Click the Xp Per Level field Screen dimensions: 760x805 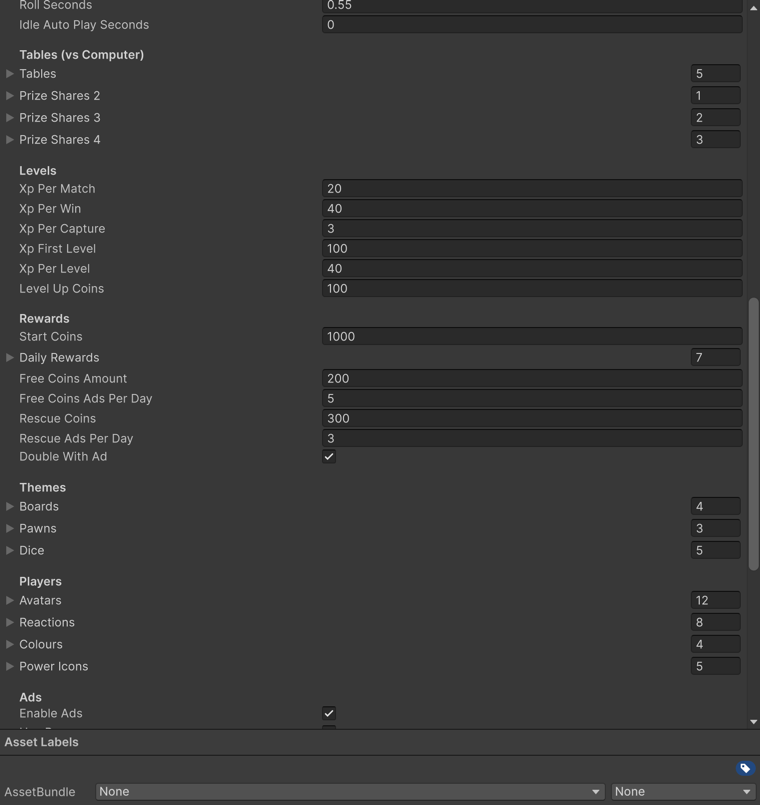click(x=532, y=269)
